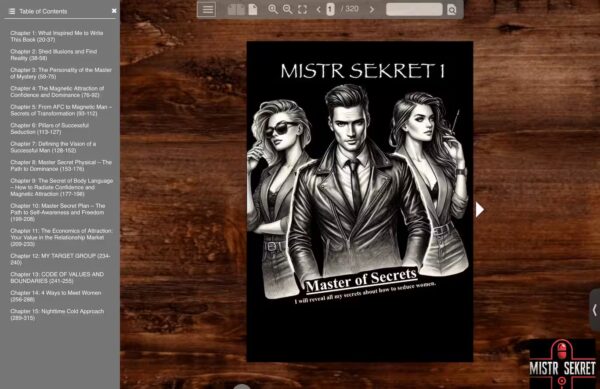
Task: Click the search text field
Action: (x=414, y=9)
